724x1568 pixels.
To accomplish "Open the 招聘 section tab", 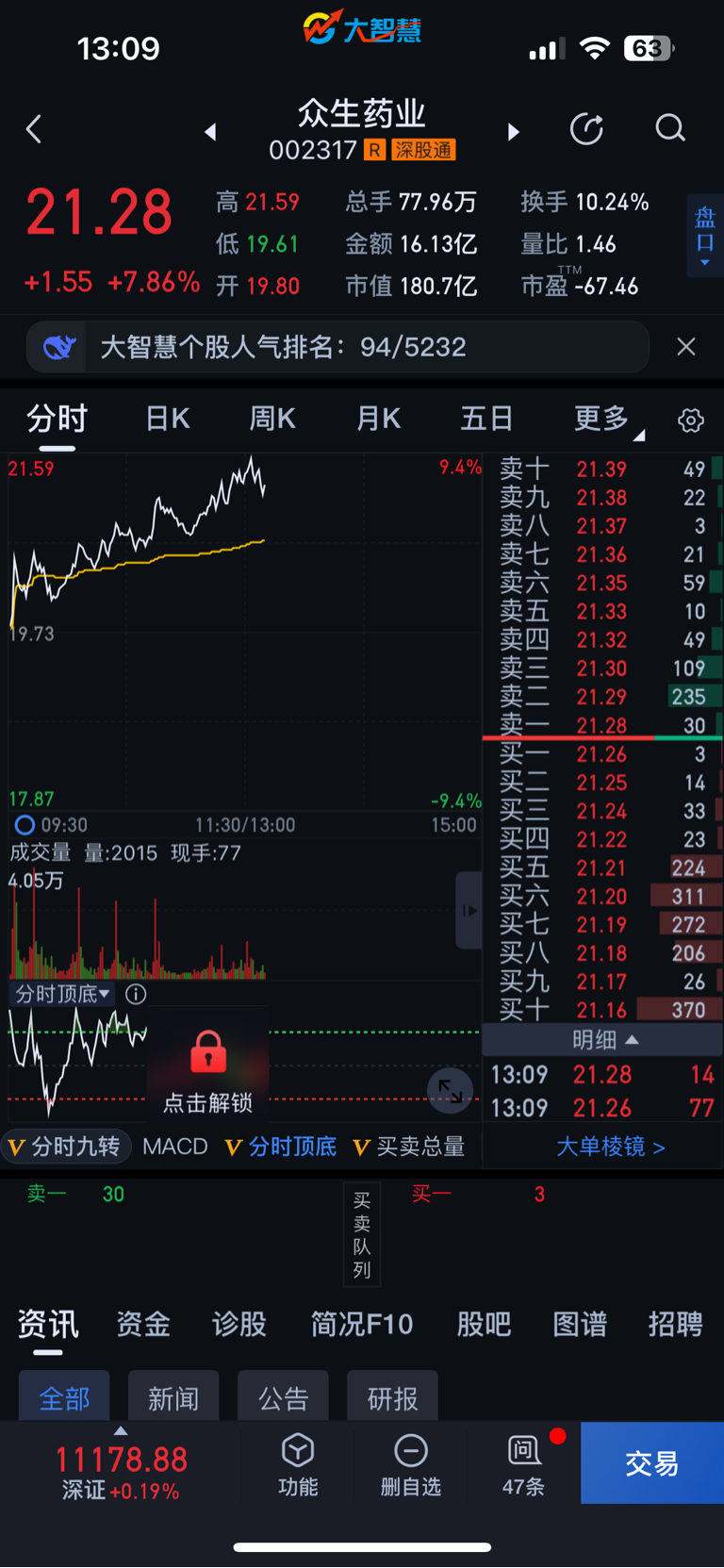I will [676, 1324].
